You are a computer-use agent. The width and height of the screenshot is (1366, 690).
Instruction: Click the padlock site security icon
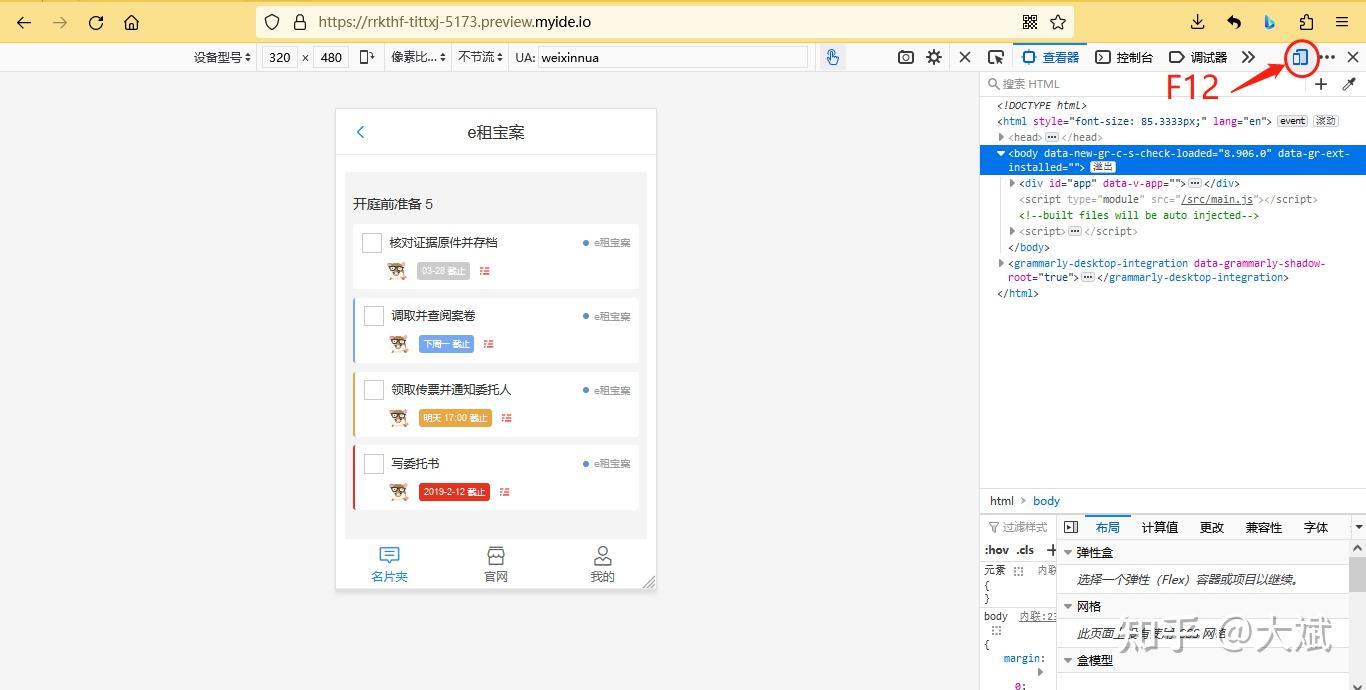click(299, 21)
